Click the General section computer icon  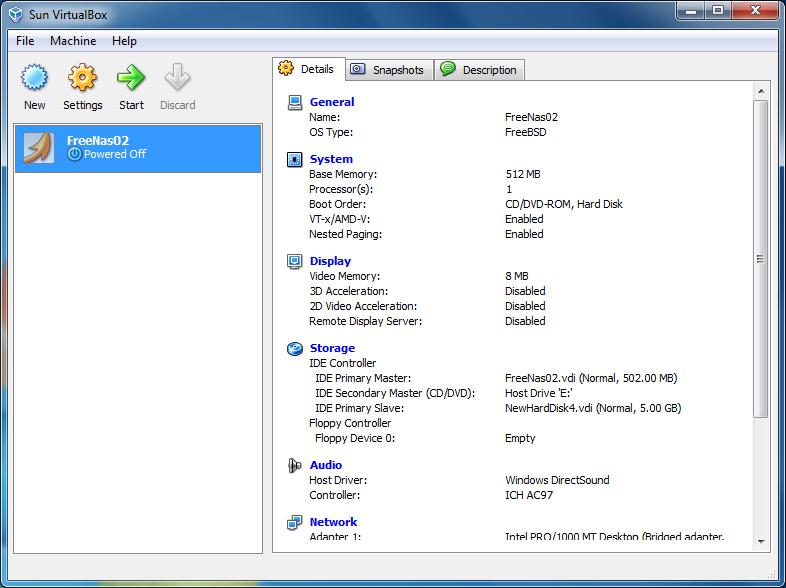[294, 102]
